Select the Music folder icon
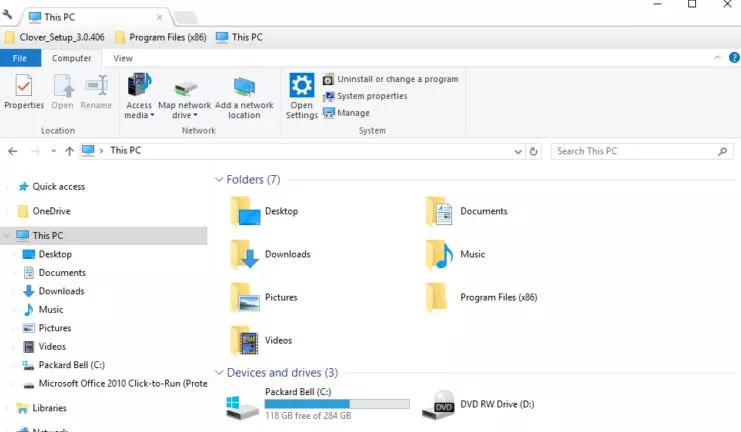 (439, 254)
